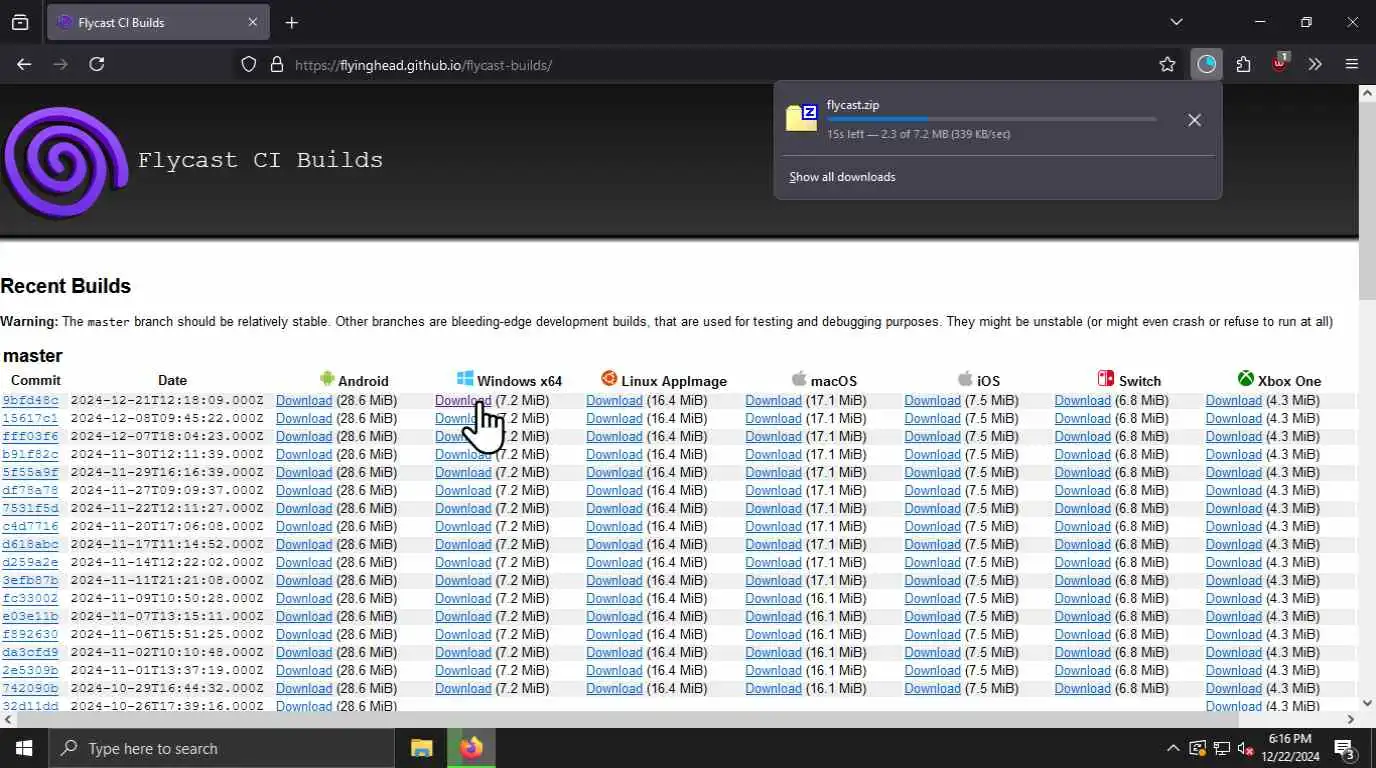The height and width of the screenshot is (768, 1376).
Task: Click the Recent Builds heading
Action: click(x=66, y=286)
